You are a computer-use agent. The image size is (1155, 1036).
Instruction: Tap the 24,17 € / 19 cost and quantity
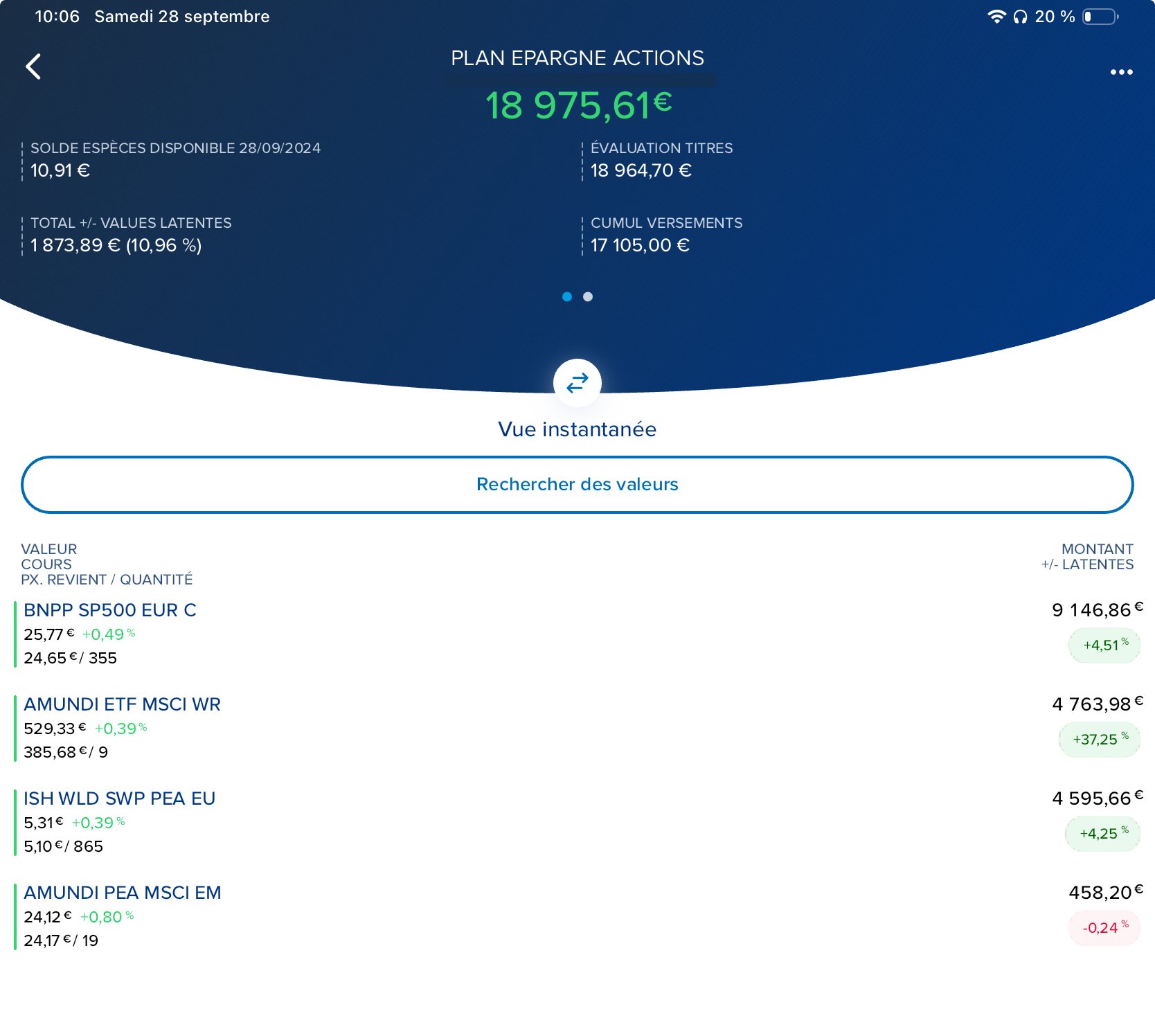point(61,940)
